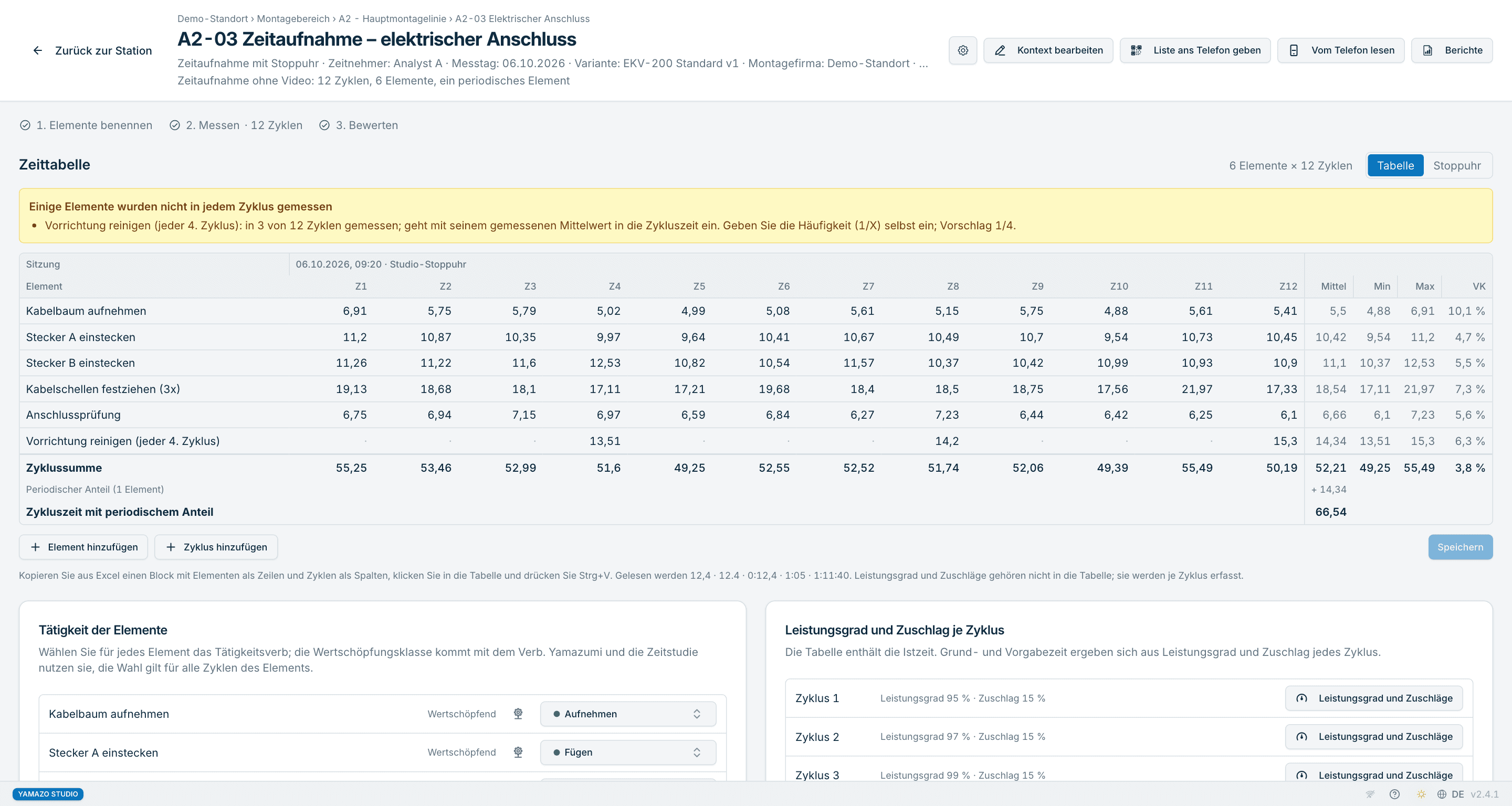
Task: Switch the view to Stoppuhr
Action: click(1457, 165)
